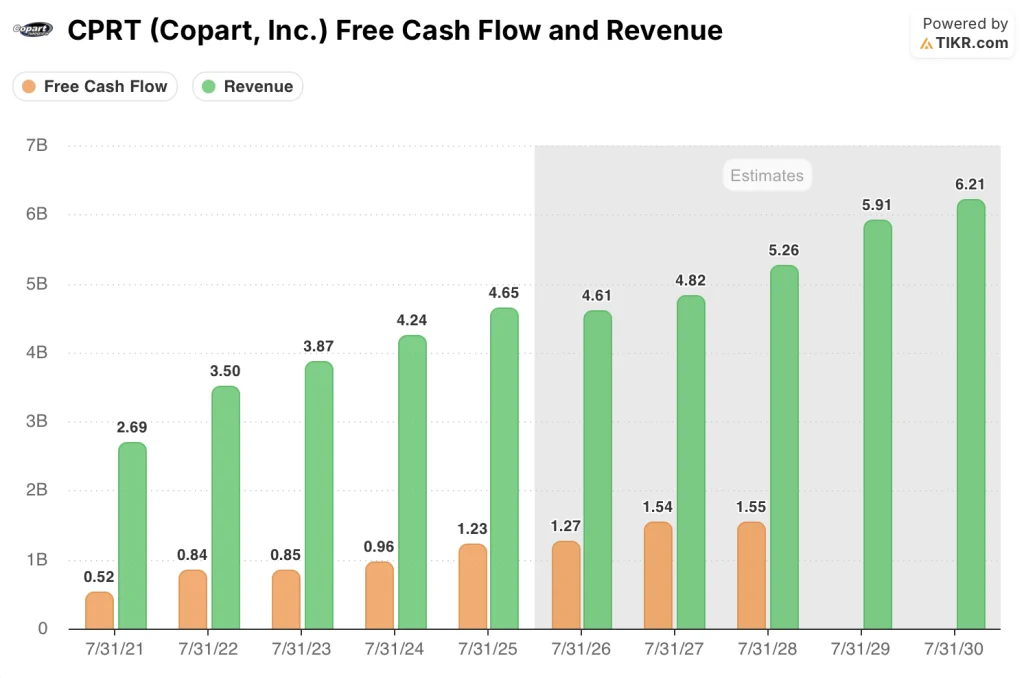
Task: Open the Powered by TIKR.com link
Action: [964, 33]
